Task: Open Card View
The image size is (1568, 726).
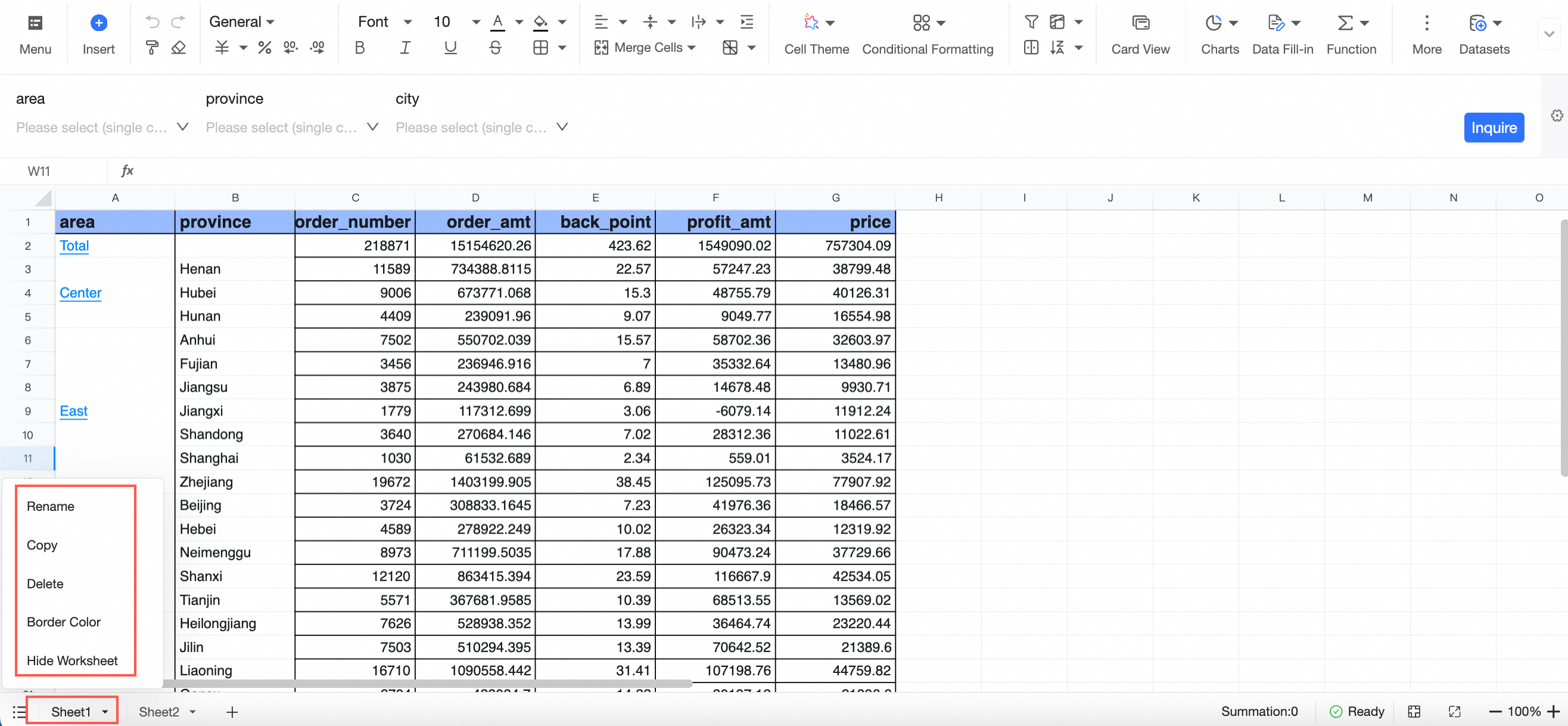Action: point(1140,35)
